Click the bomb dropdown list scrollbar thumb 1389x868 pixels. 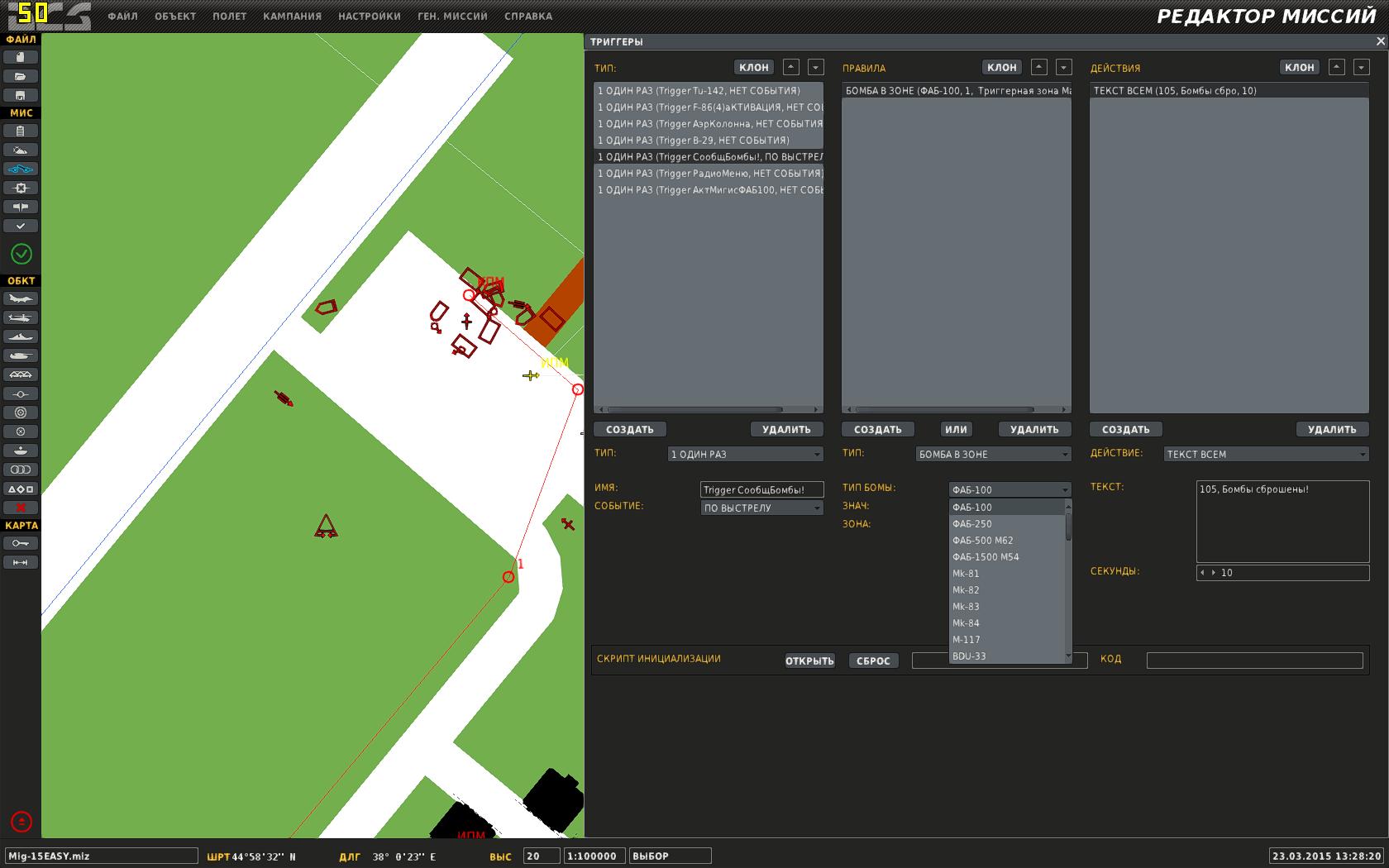(x=1068, y=527)
